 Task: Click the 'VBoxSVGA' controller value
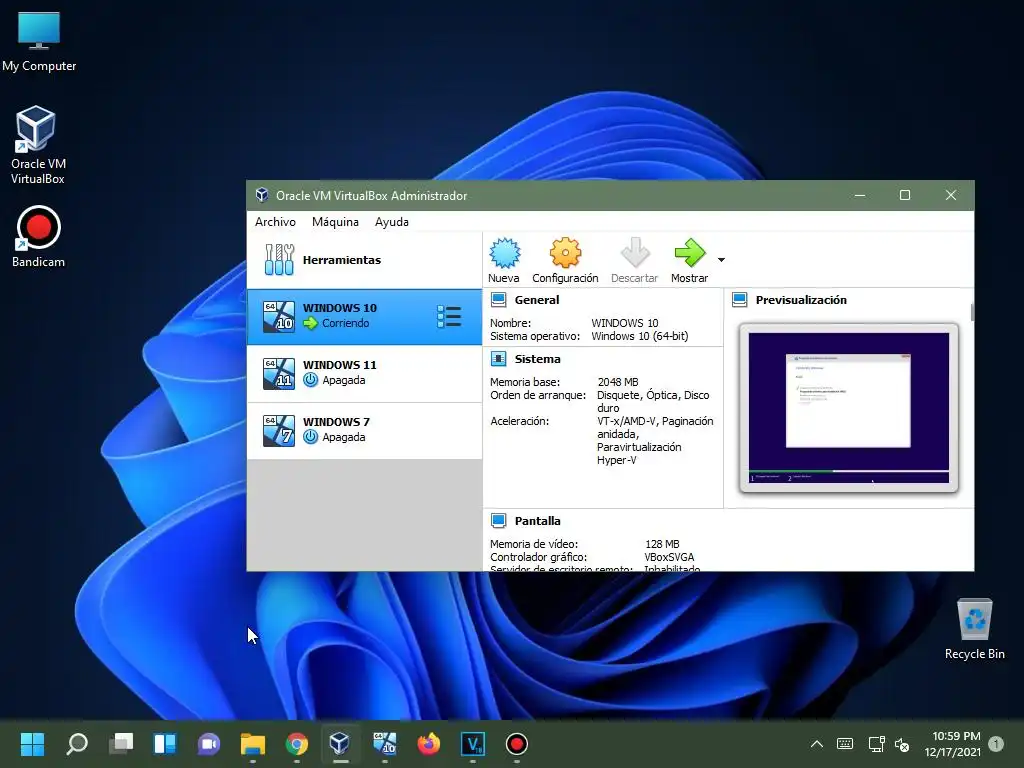click(x=669, y=557)
